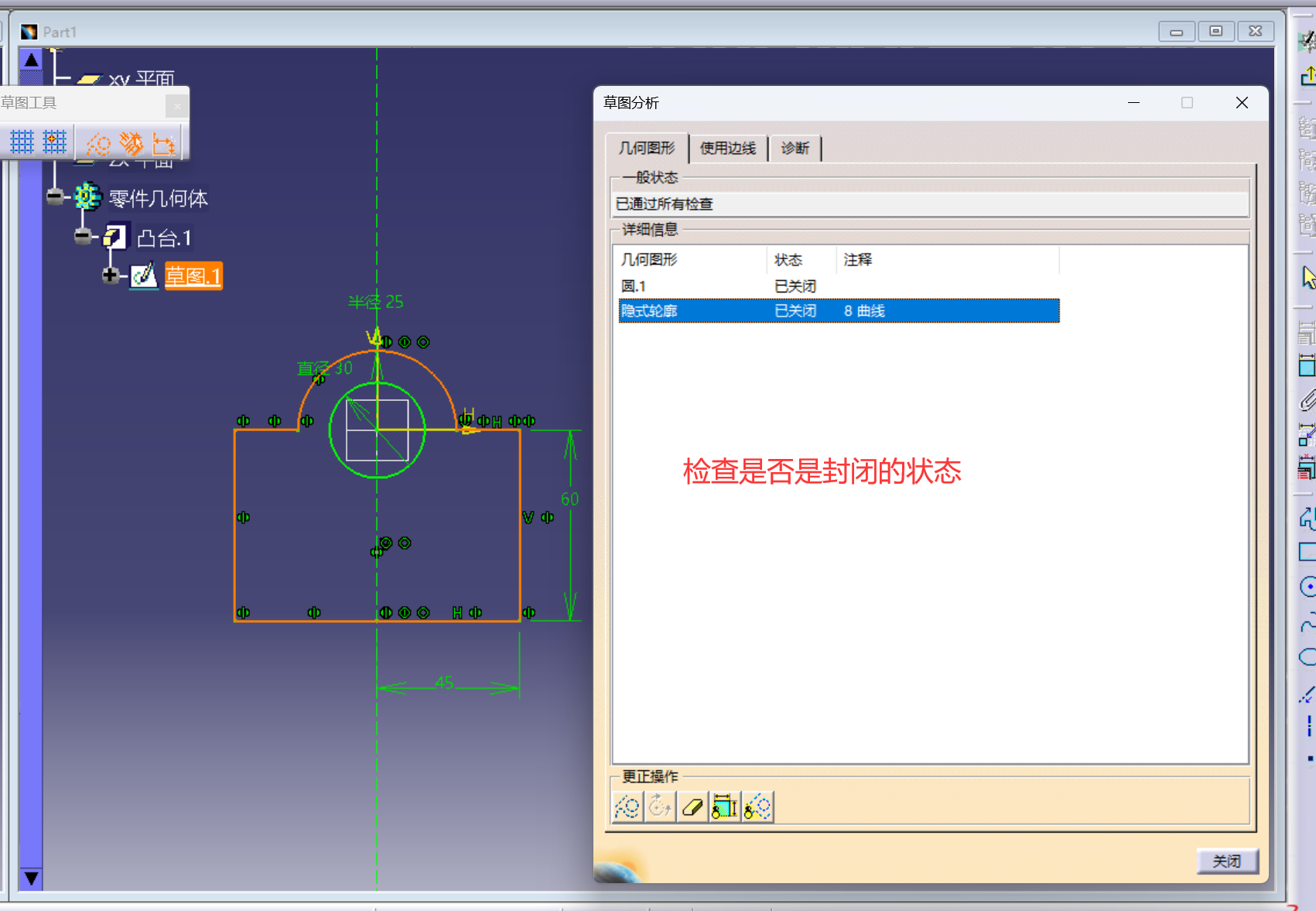Select the xy 平面 tree item

click(x=142, y=79)
